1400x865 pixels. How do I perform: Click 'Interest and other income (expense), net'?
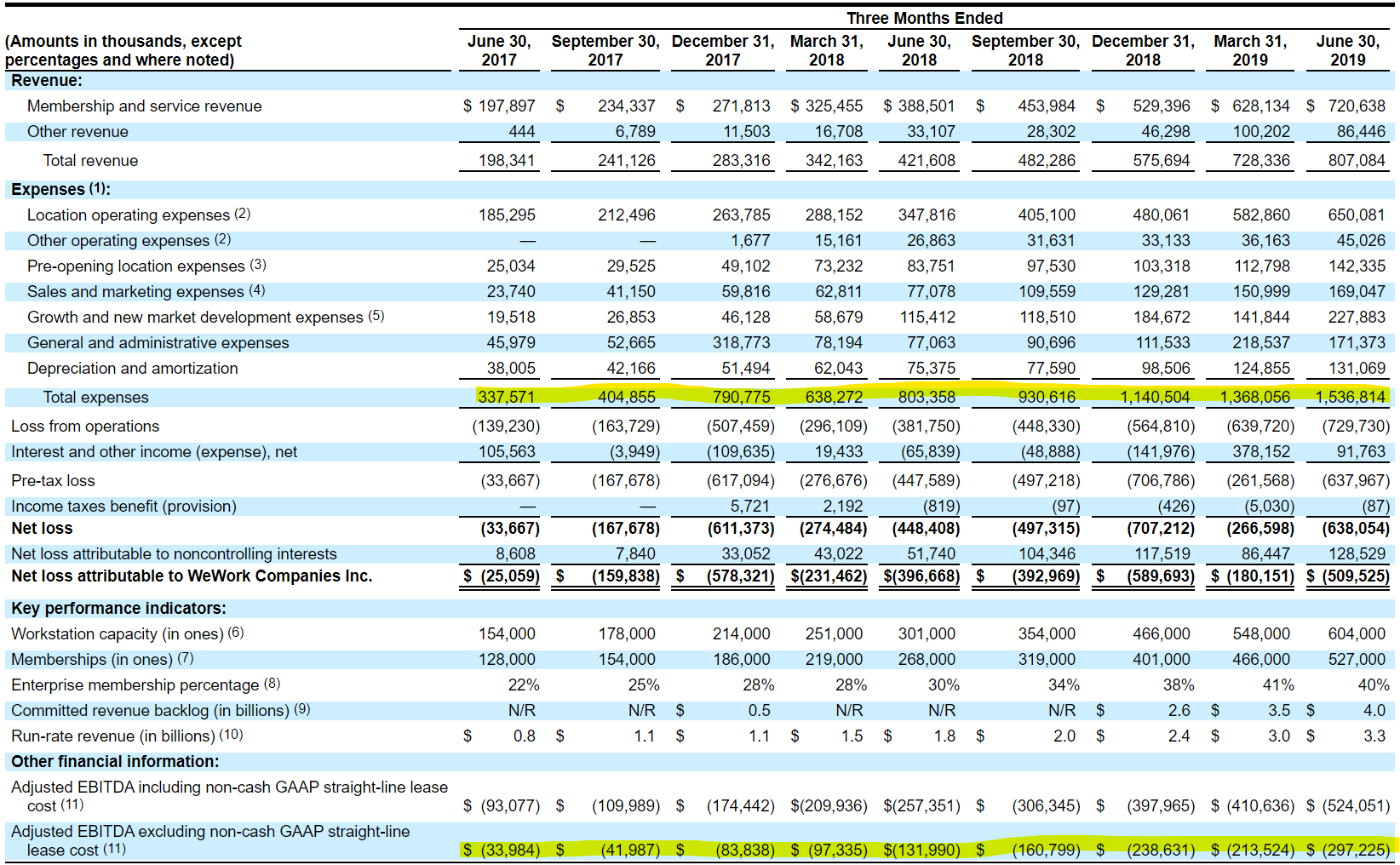pos(154,452)
